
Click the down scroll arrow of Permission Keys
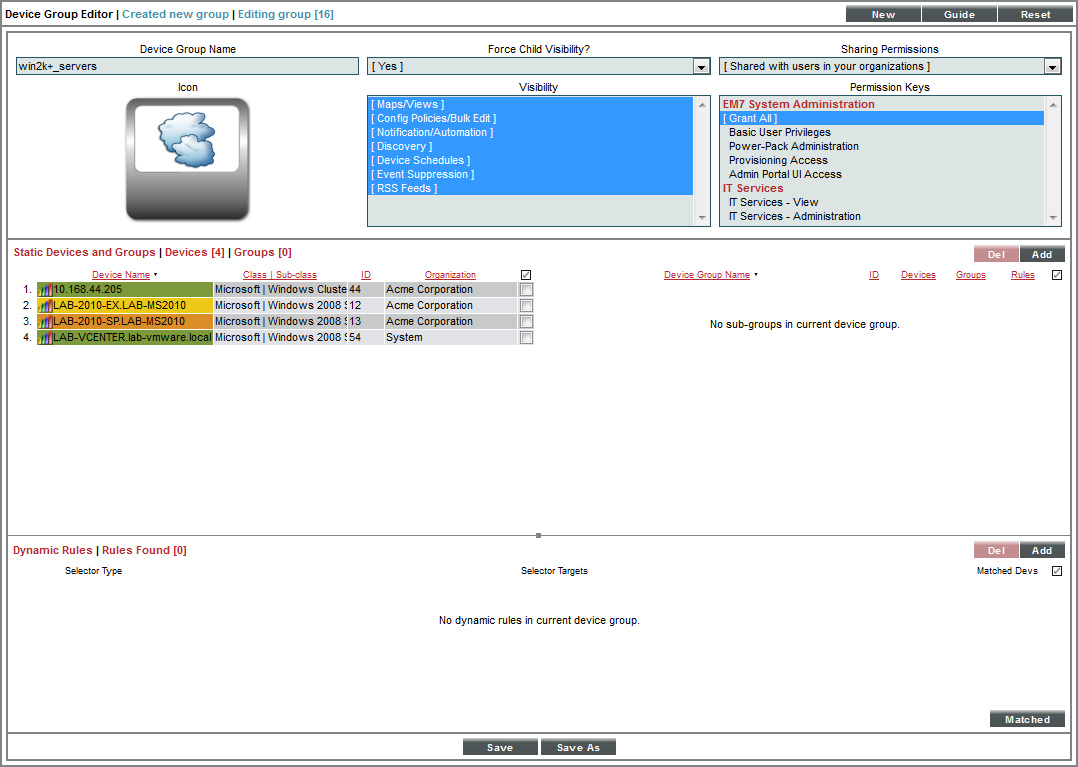tap(1055, 218)
